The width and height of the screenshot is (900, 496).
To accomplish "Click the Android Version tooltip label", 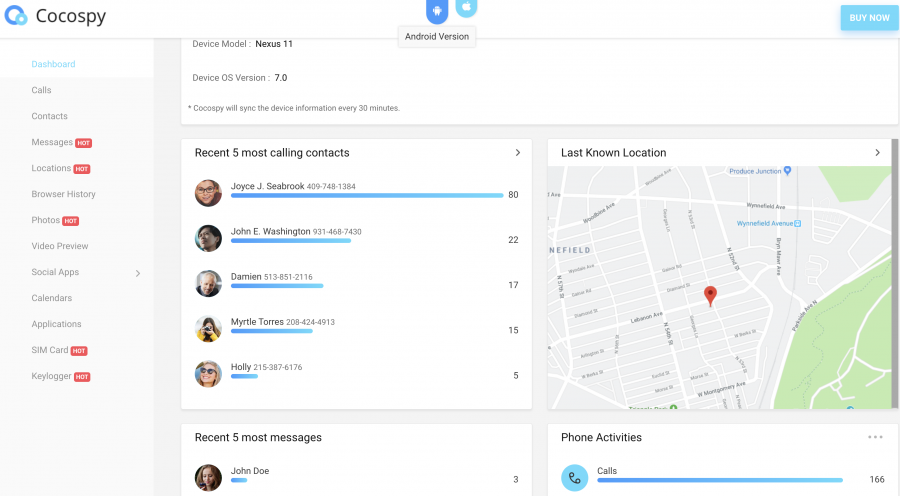I will point(437,37).
